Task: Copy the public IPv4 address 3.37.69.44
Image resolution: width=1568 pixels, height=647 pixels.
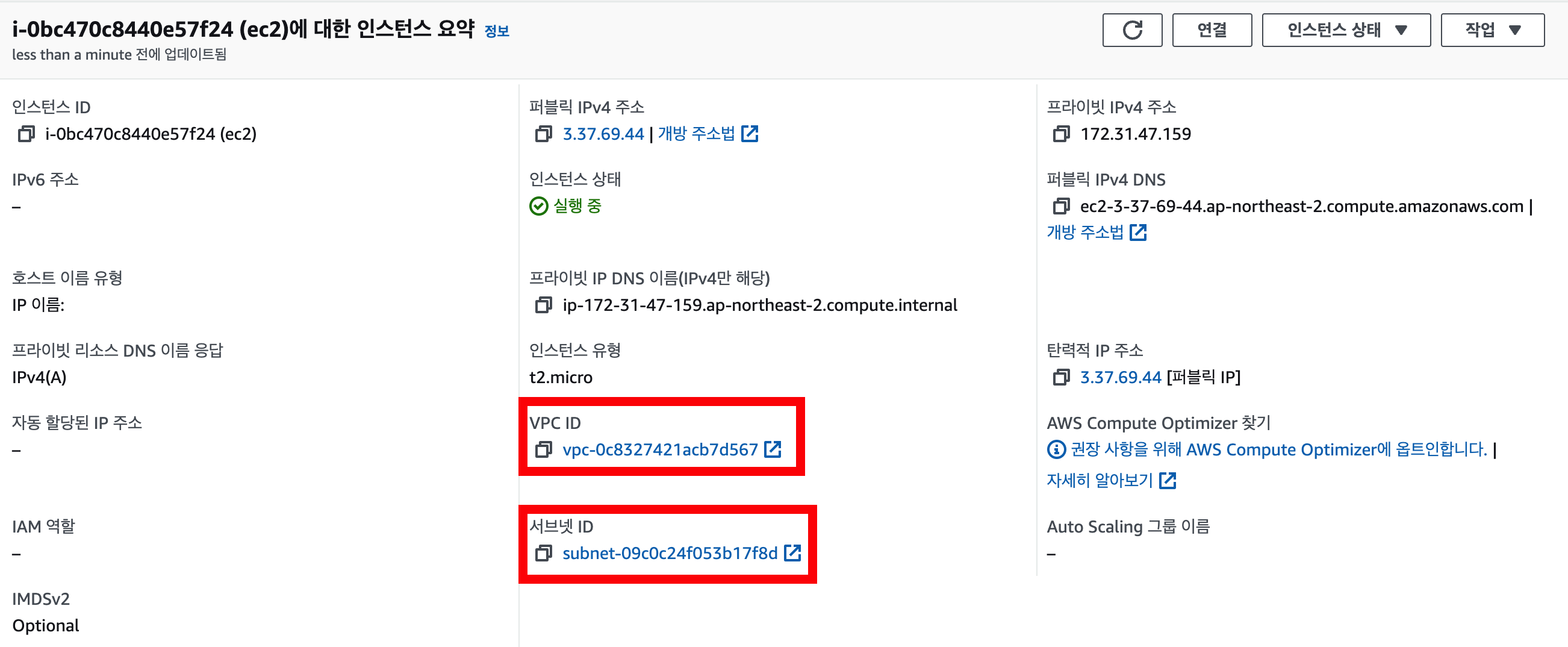Action: pyautogui.click(x=543, y=134)
